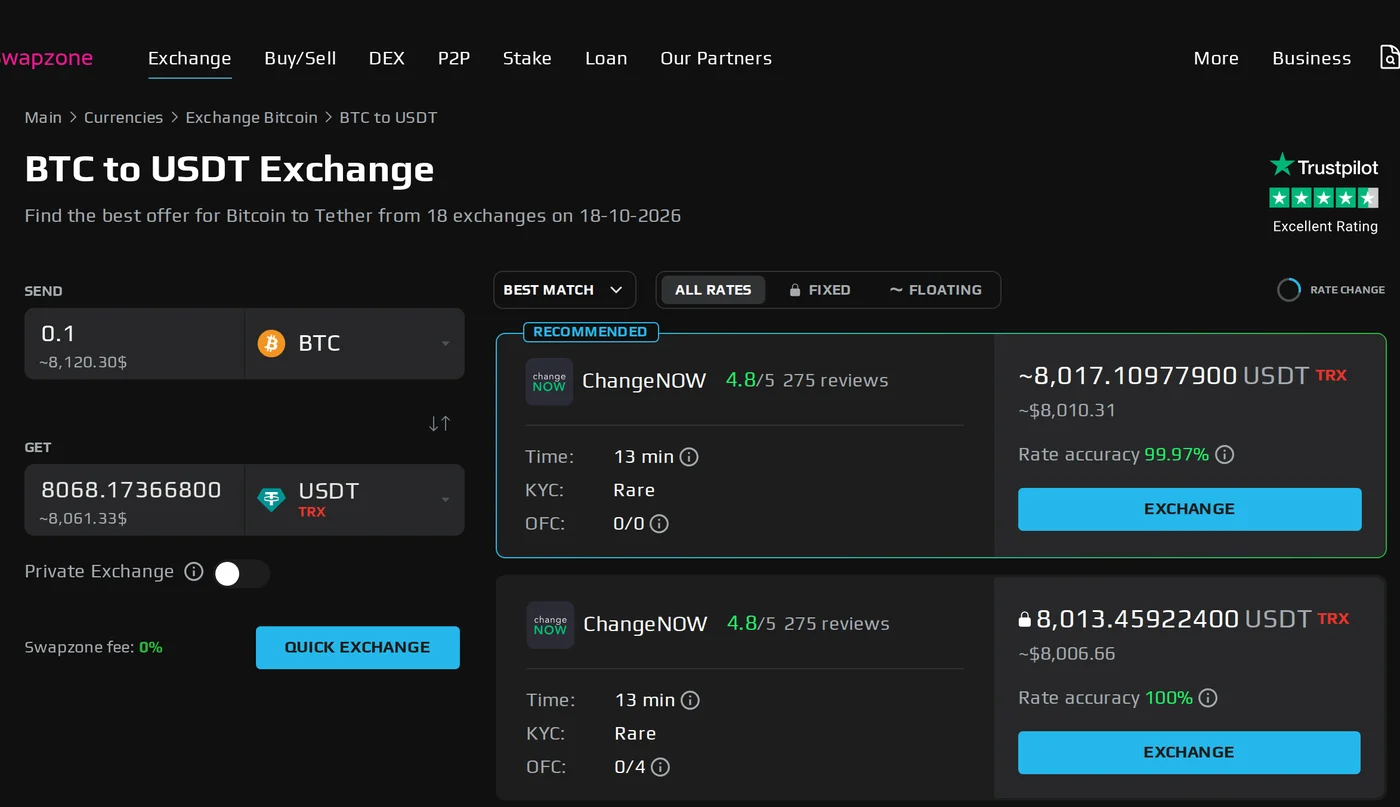Click the Quick Exchange button

coord(358,647)
